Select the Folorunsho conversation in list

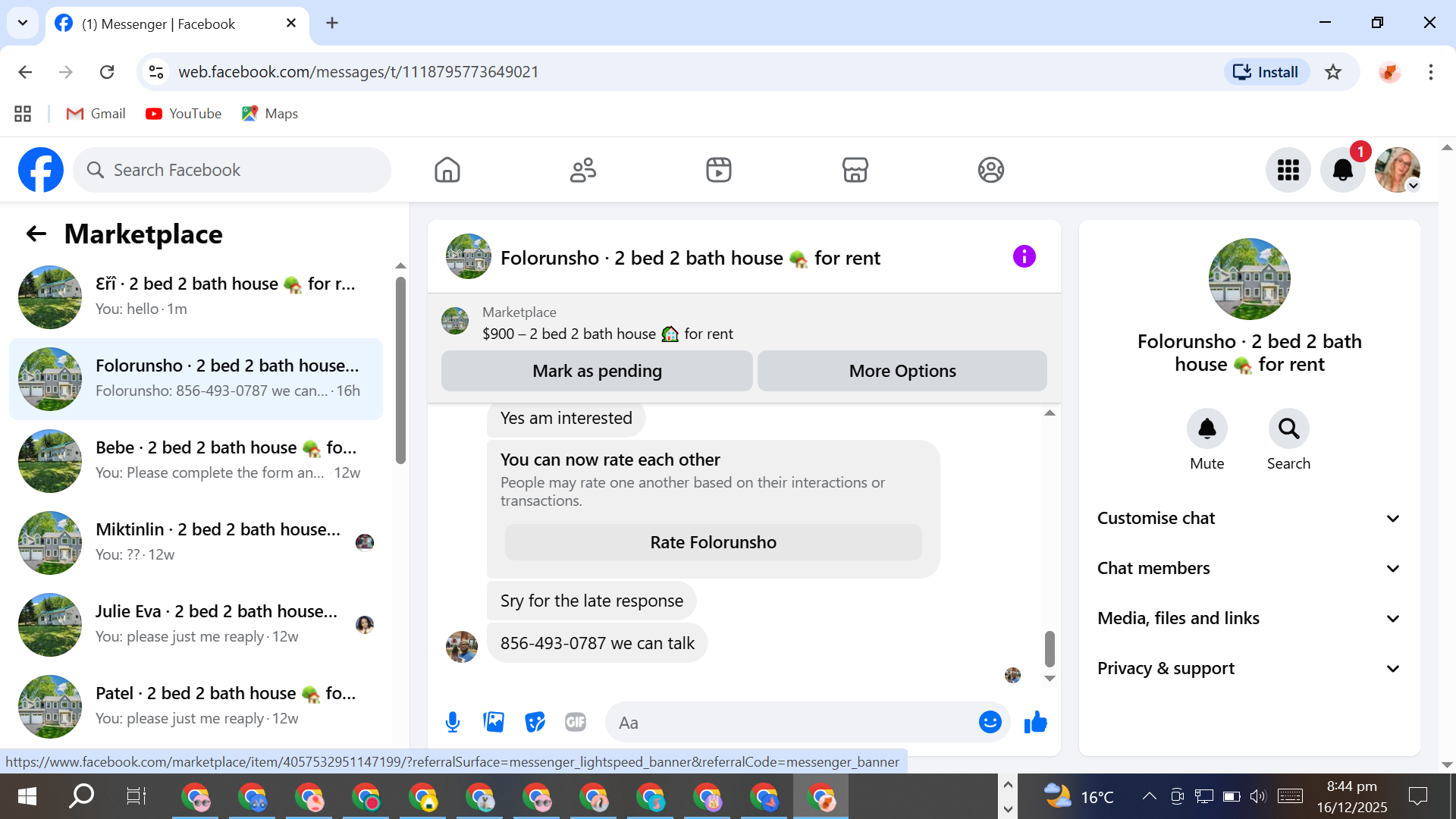pyautogui.click(x=196, y=379)
